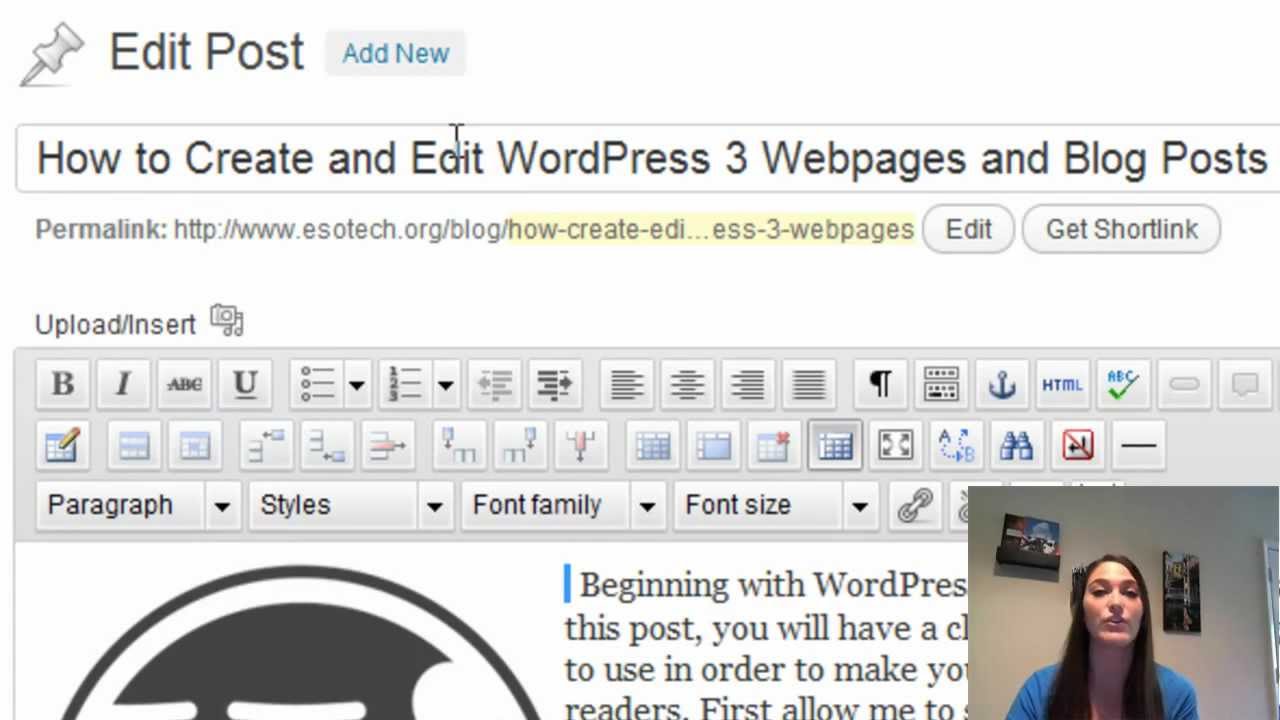Toggle Italic formatting
The width and height of the screenshot is (1280, 720).
click(123, 385)
